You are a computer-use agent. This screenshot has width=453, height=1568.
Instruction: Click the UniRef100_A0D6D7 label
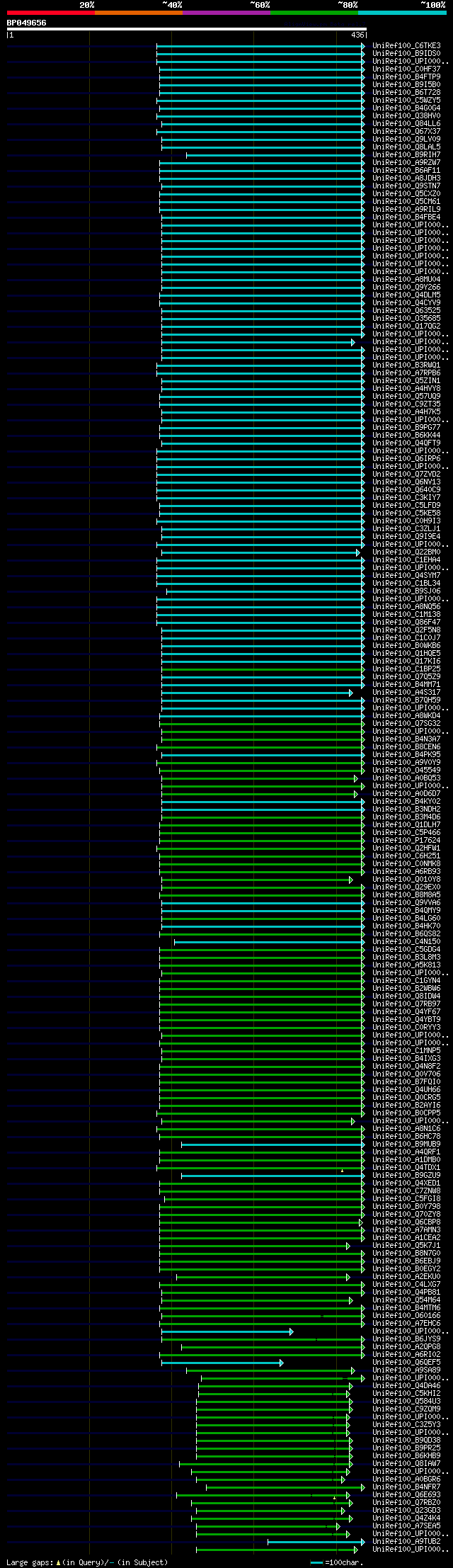point(406,794)
